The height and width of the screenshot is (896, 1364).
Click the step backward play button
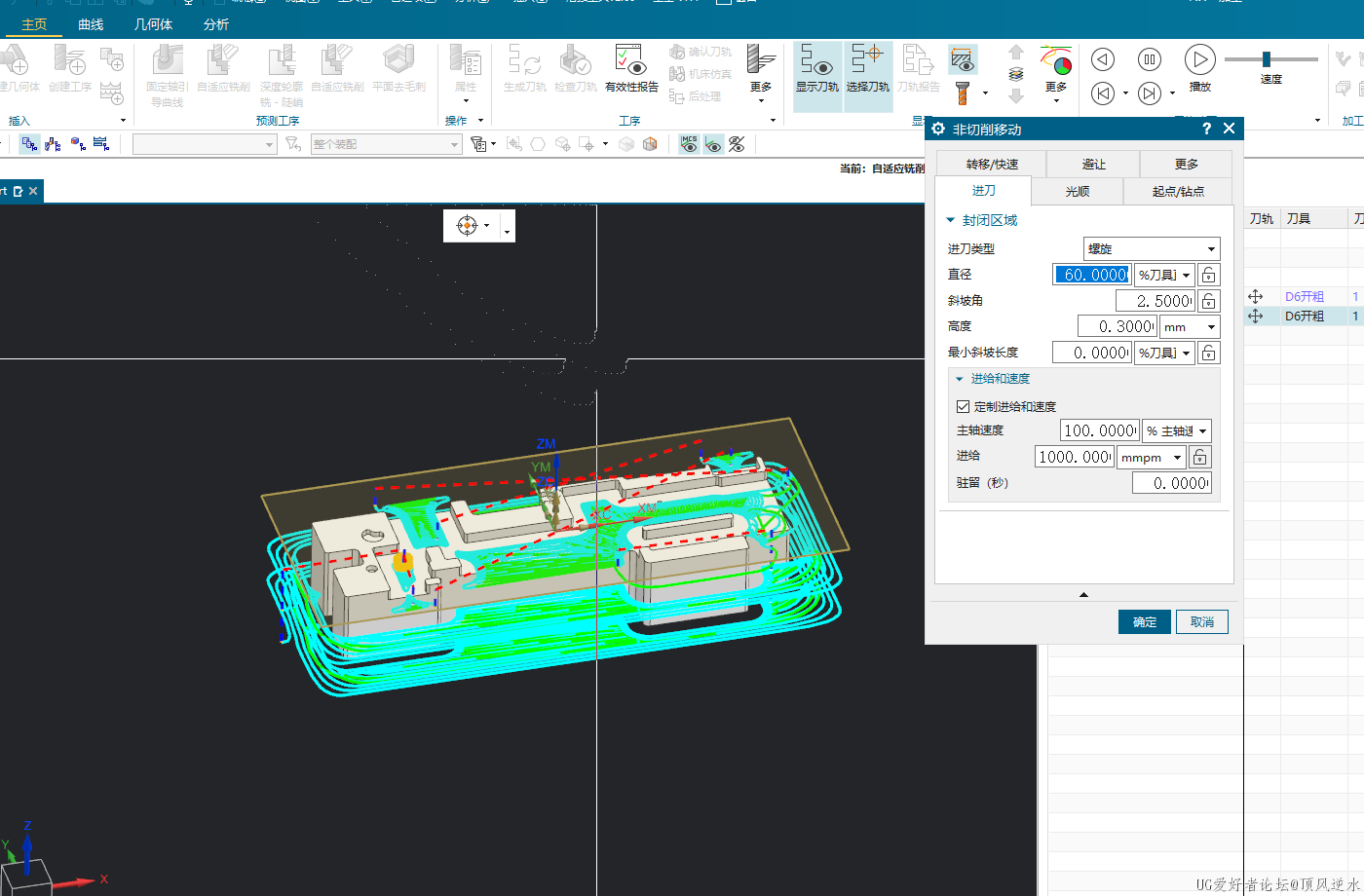coord(1102,60)
